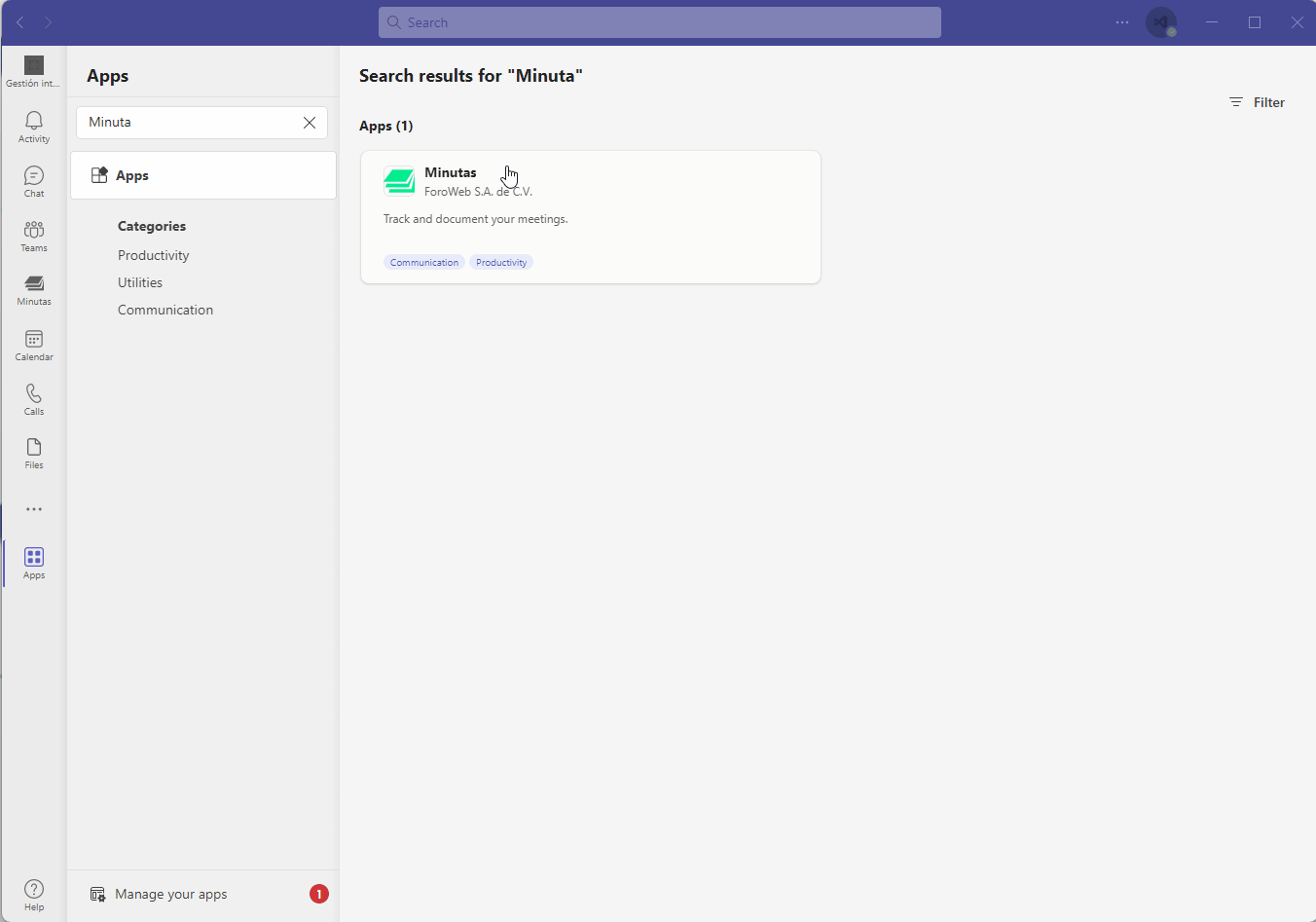Go to Teams in the left rail

click(x=34, y=236)
